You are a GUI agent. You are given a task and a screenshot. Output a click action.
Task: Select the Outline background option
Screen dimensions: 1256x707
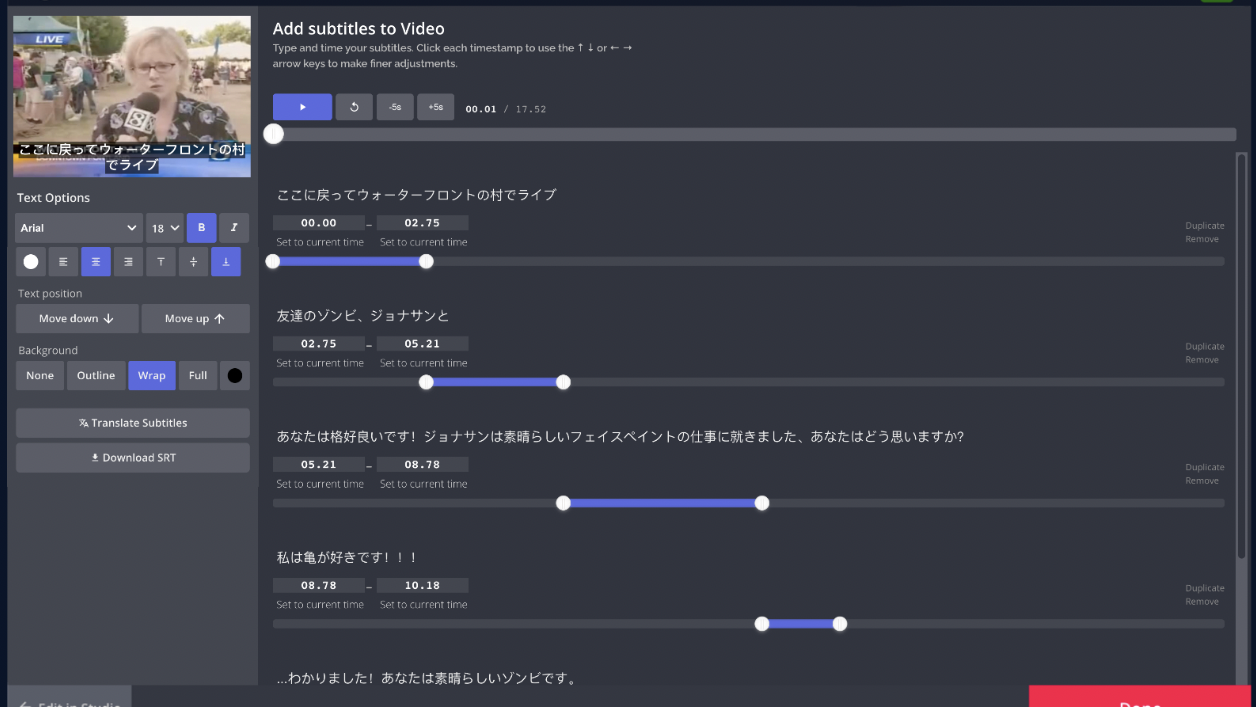pyautogui.click(x=96, y=375)
